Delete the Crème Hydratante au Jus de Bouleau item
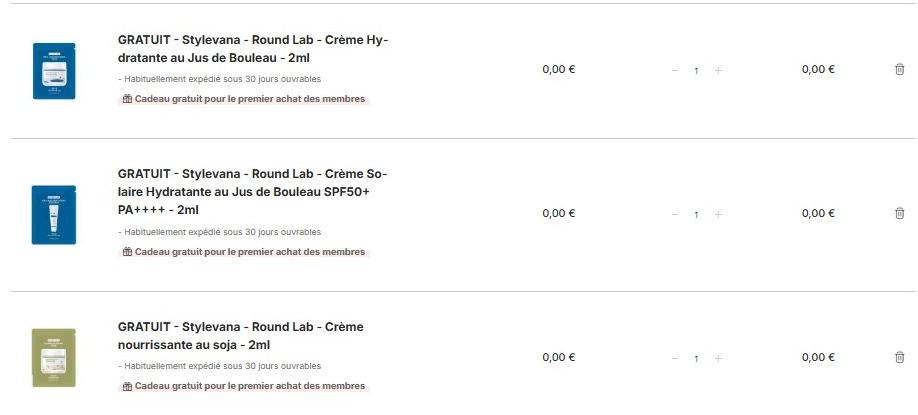This screenshot has height=415, width=918. tap(899, 70)
